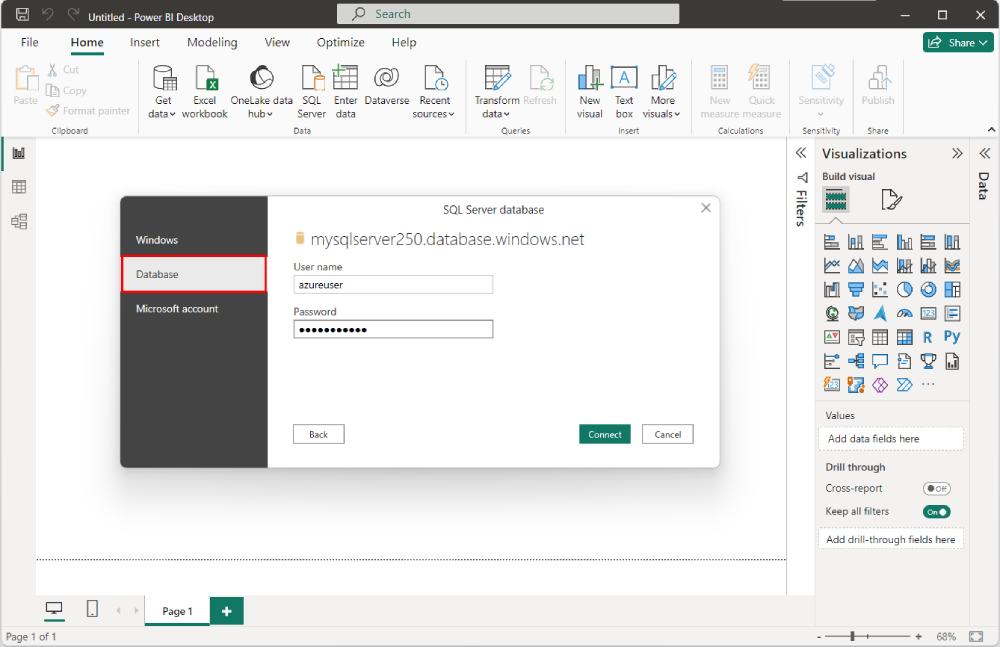
Task: Pick the Treemap visual icon
Action: click(x=952, y=290)
